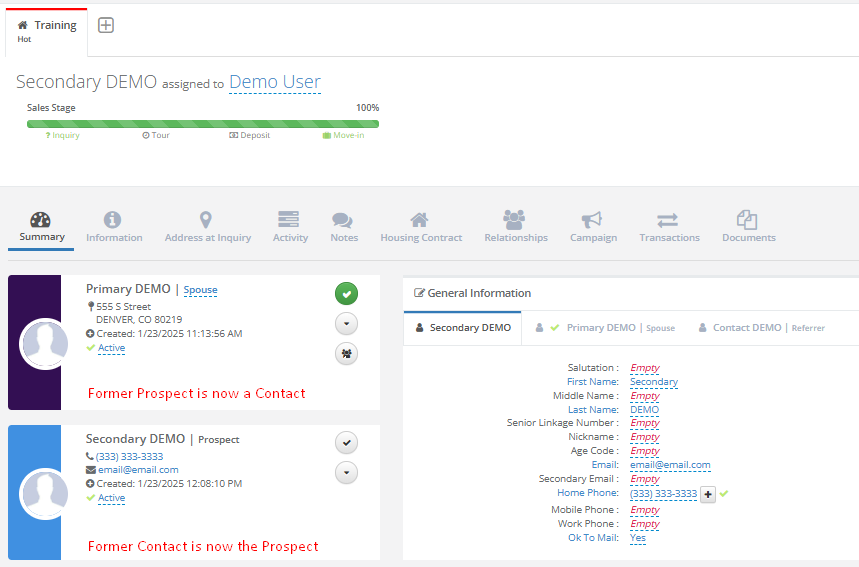Click the Relationships people group icon
The width and height of the screenshot is (859, 567).
click(x=514, y=219)
